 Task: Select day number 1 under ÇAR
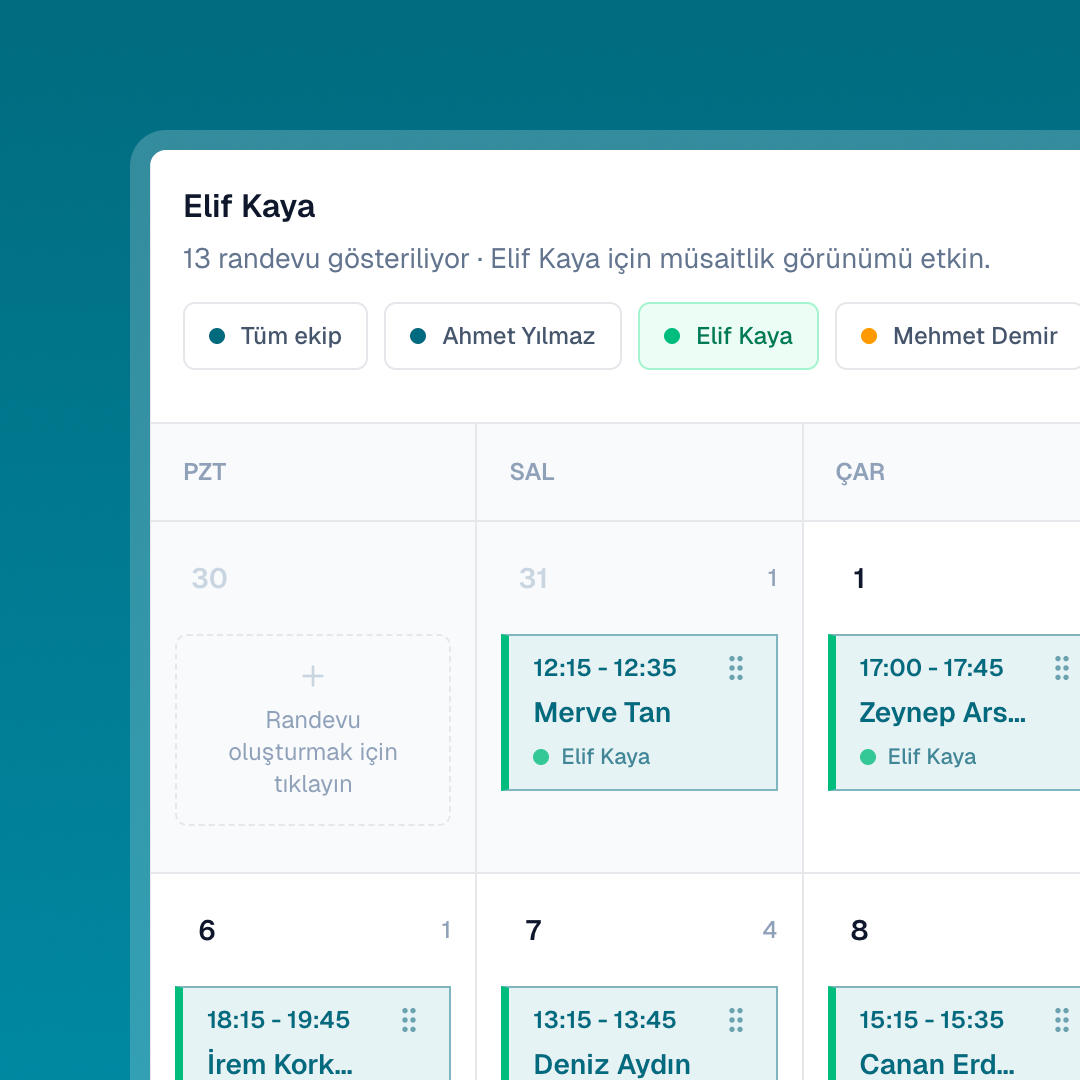click(x=859, y=579)
